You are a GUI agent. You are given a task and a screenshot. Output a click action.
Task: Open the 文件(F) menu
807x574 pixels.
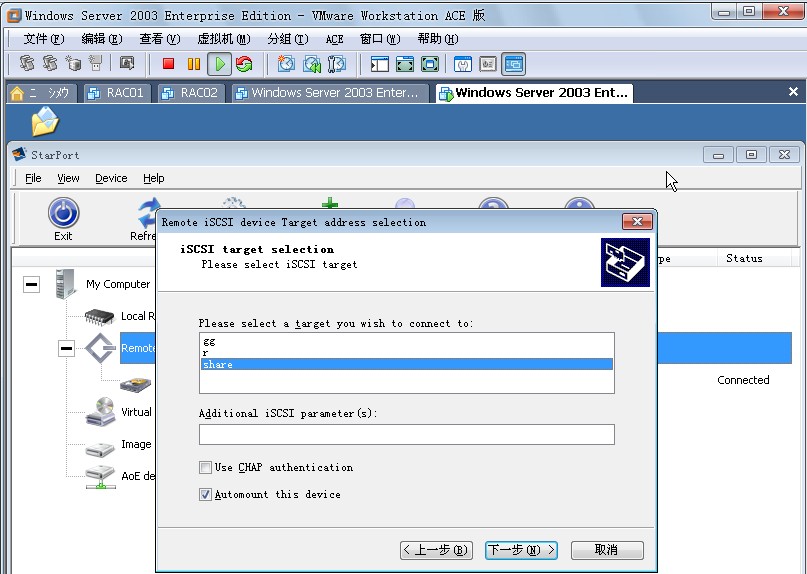pos(44,39)
